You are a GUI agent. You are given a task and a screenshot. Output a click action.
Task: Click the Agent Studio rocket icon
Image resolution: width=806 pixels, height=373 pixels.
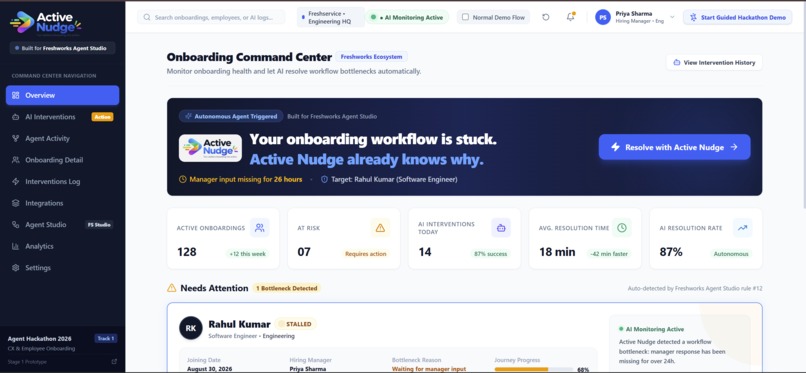15,225
